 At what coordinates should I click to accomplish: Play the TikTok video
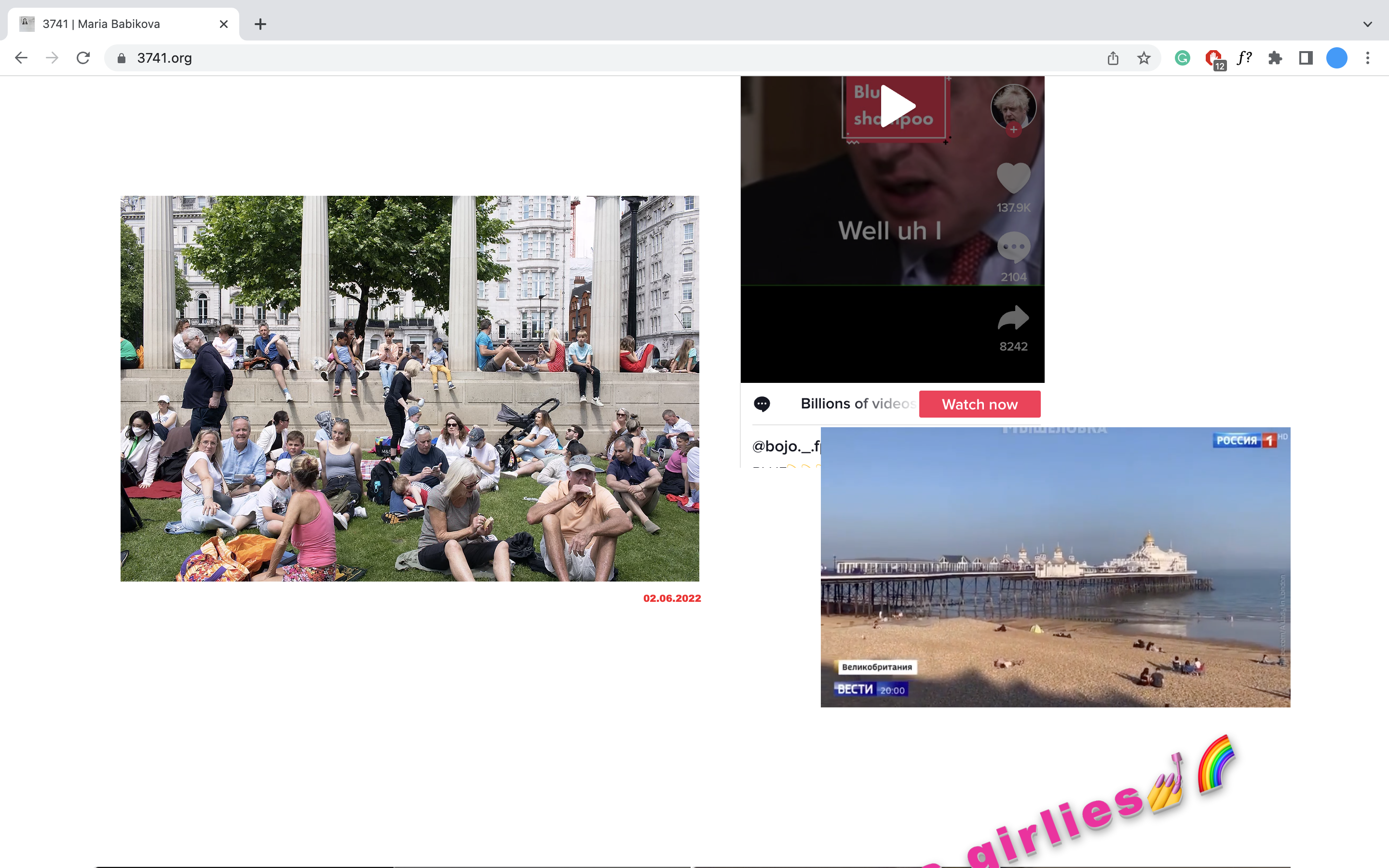897,107
